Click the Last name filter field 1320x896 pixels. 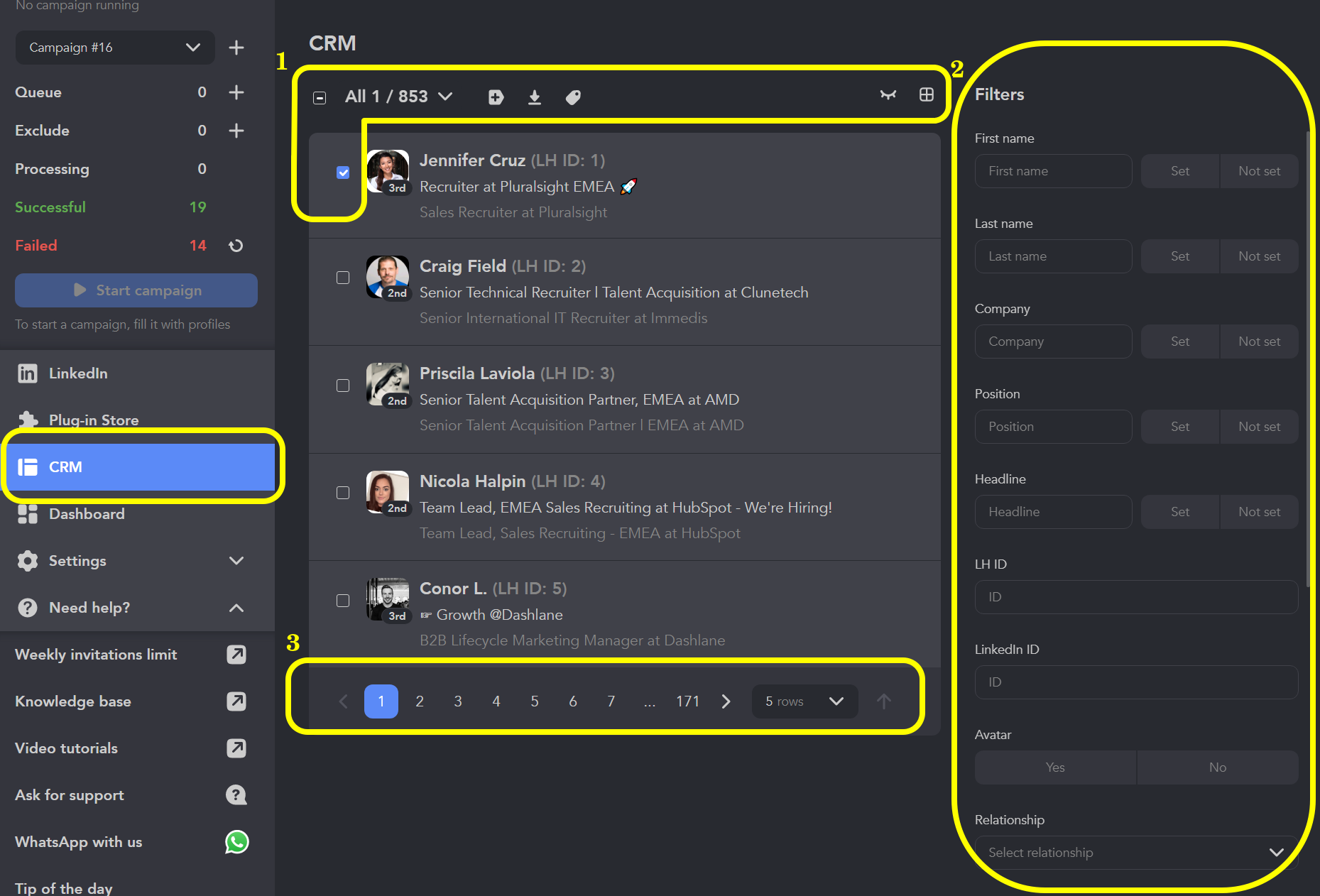pos(1053,256)
